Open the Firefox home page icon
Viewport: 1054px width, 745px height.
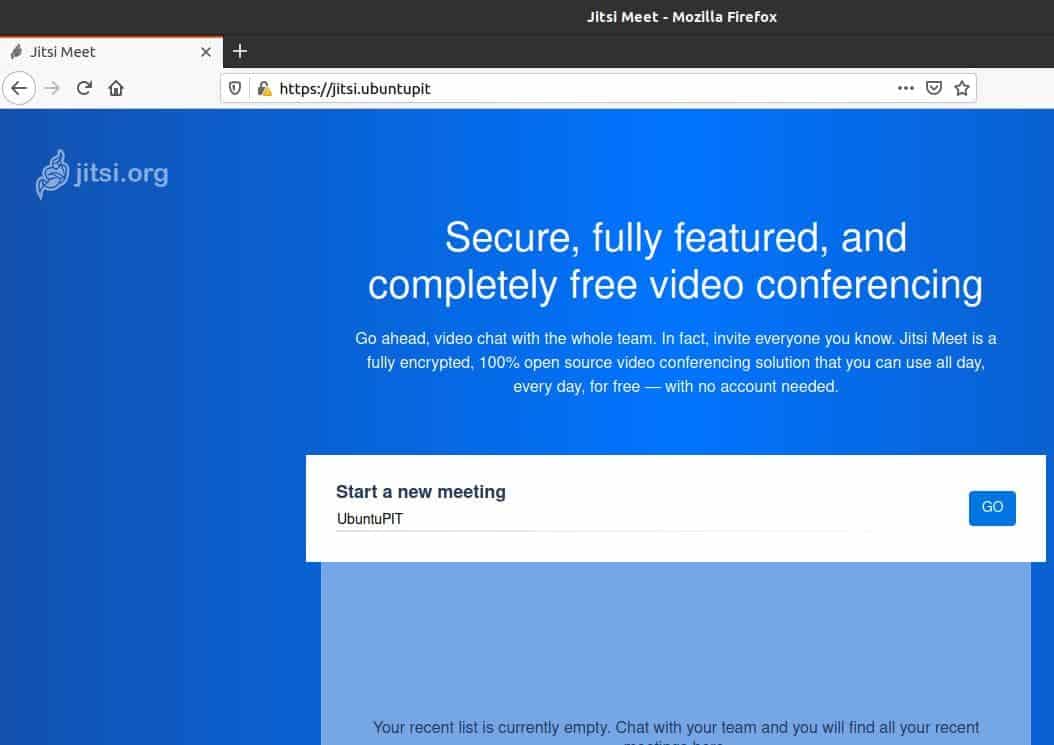tap(116, 88)
